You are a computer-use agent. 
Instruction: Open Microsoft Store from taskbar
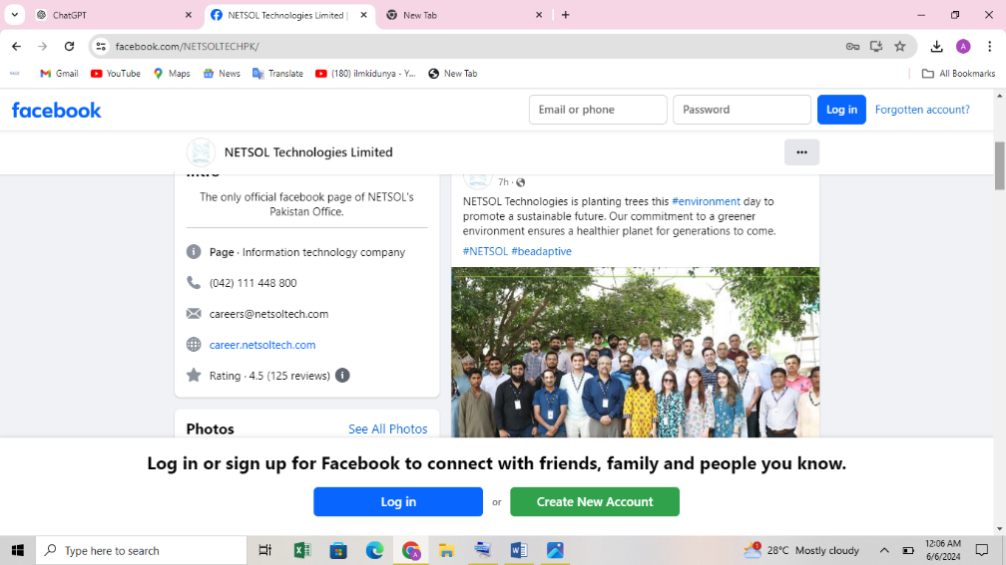click(338, 550)
